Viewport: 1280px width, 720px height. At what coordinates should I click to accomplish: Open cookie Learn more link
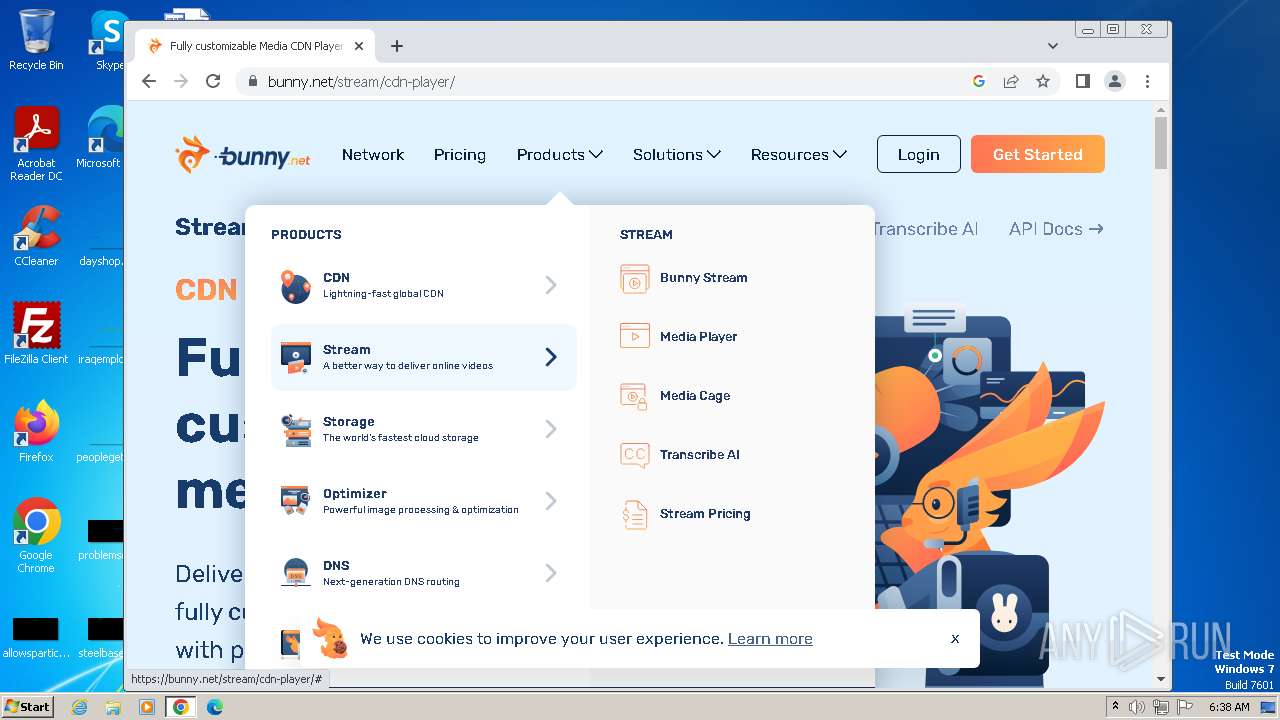(x=770, y=639)
